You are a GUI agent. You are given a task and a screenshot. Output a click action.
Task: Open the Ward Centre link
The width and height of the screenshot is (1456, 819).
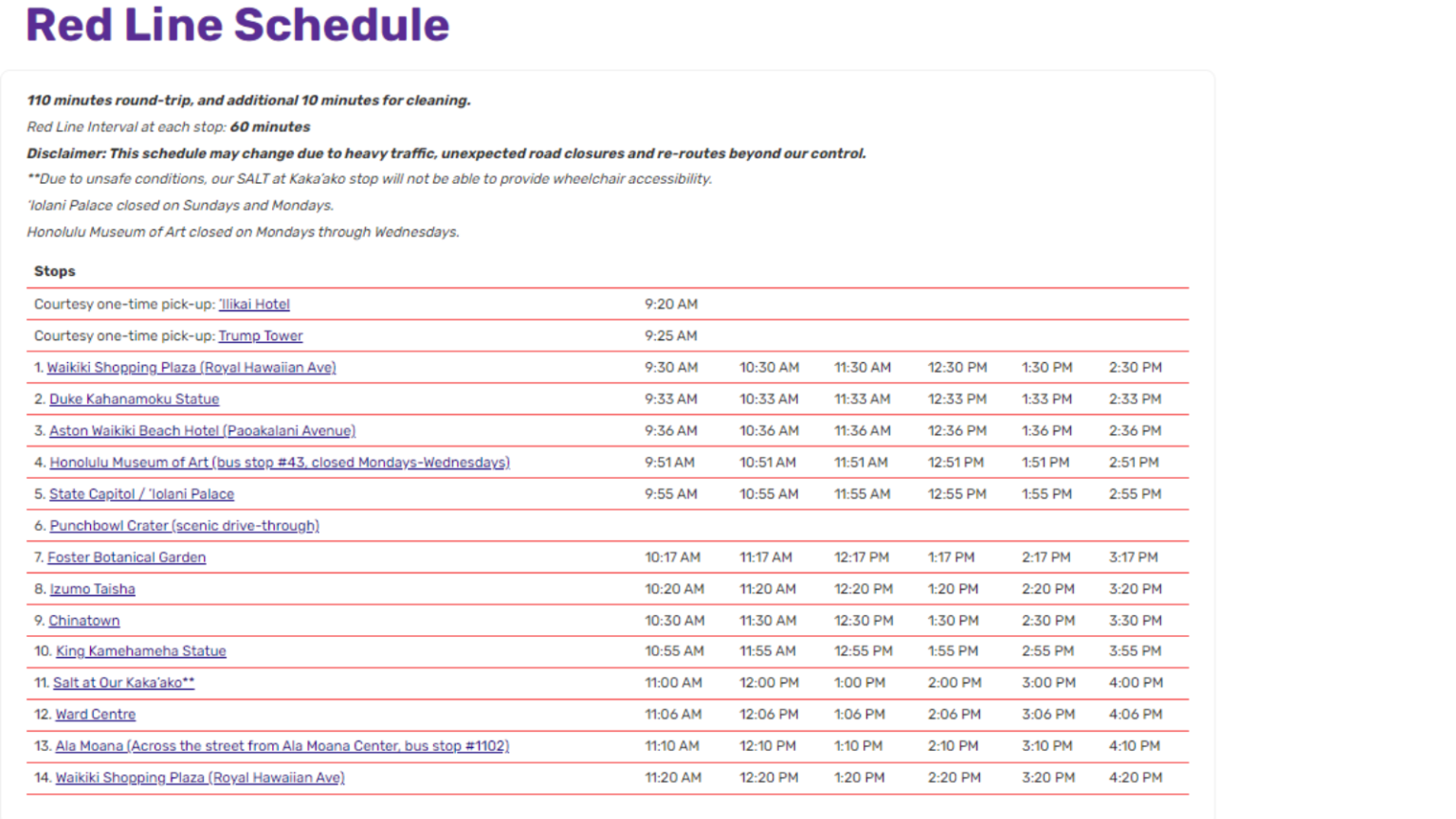coord(95,715)
